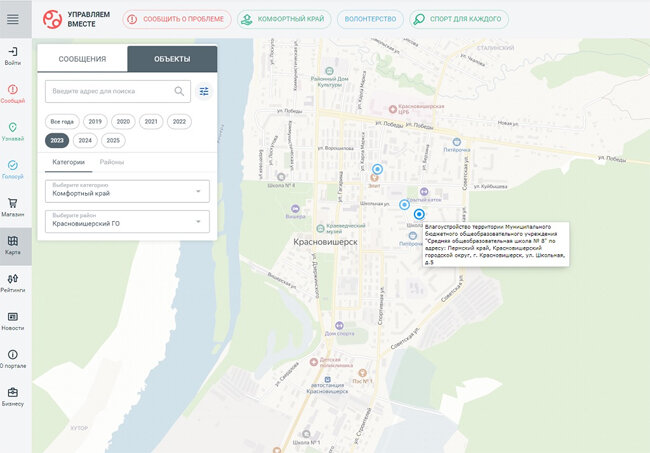Screen dimensions: 650x453
Task: Select the 2020 year chip
Action: click(x=123, y=121)
